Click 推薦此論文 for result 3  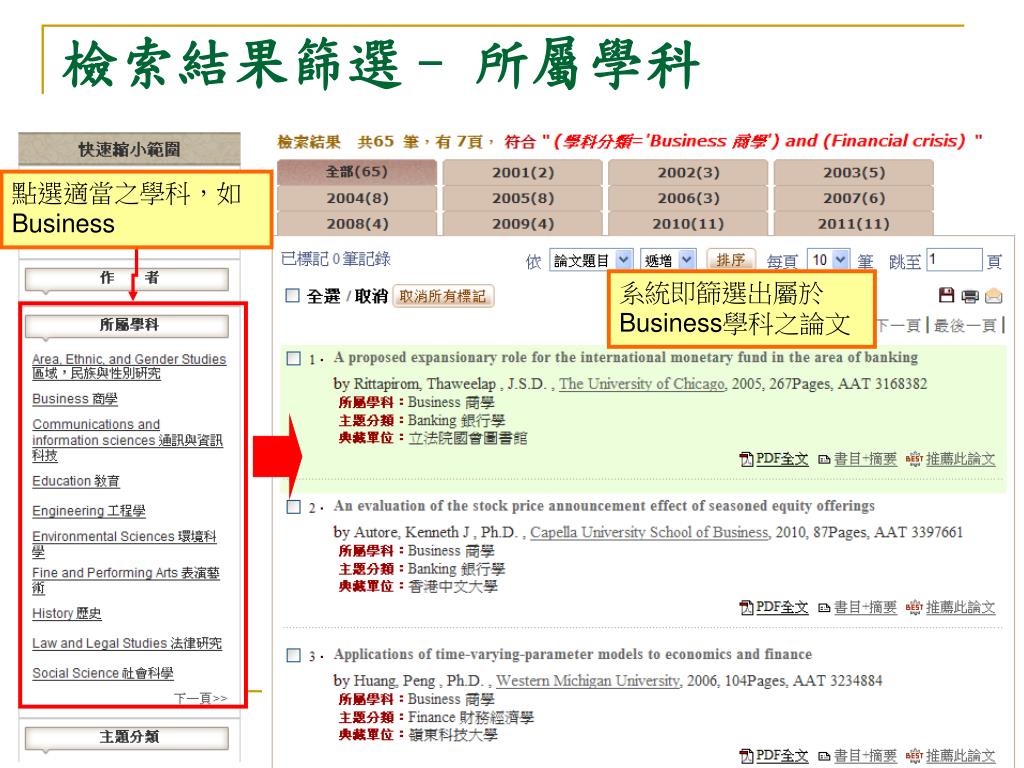tap(951, 756)
